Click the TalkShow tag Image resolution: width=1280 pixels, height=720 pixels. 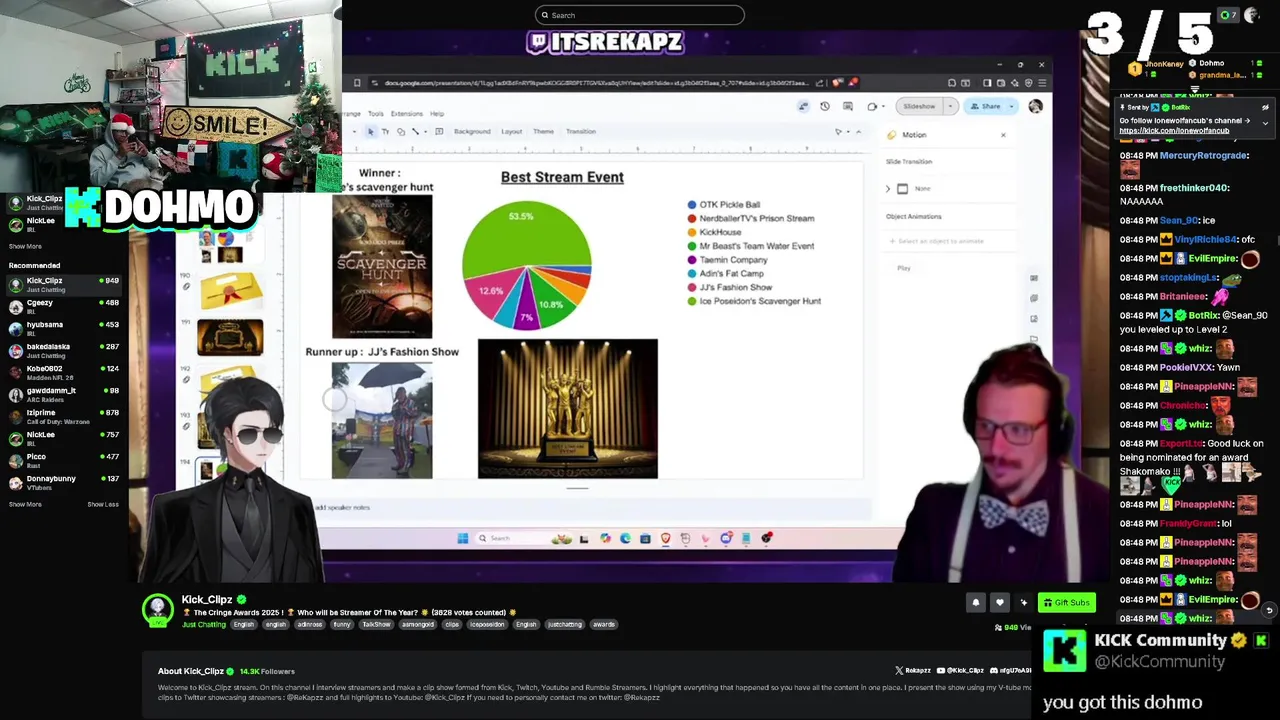376,625
